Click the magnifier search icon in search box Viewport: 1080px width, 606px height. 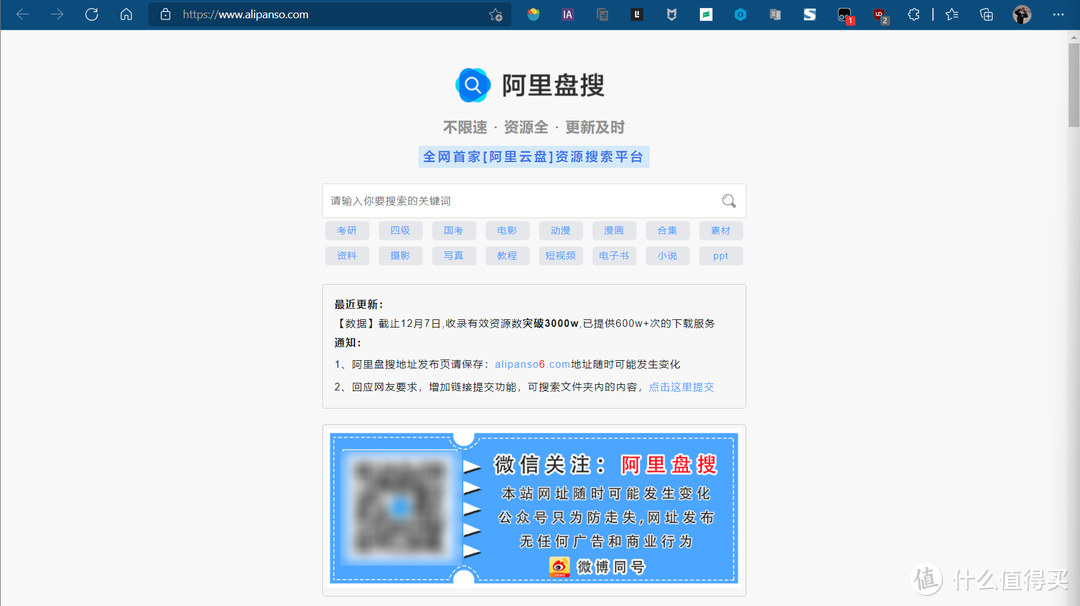pos(729,200)
